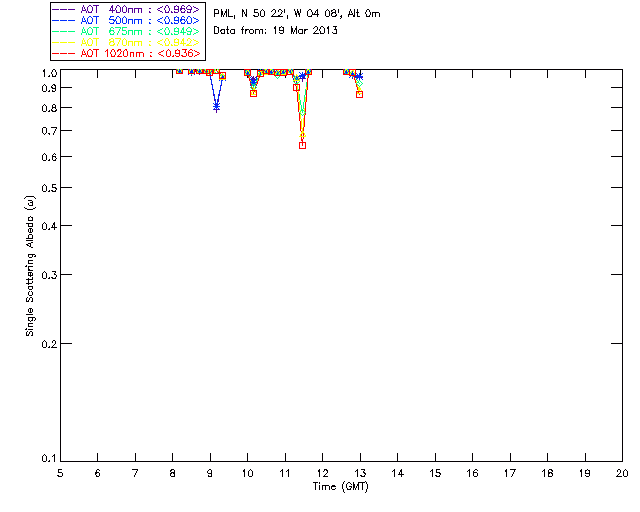The width and height of the screenshot is (640, 512).
Task: Click the x-axis tick label 8
Action: (173, 473)
